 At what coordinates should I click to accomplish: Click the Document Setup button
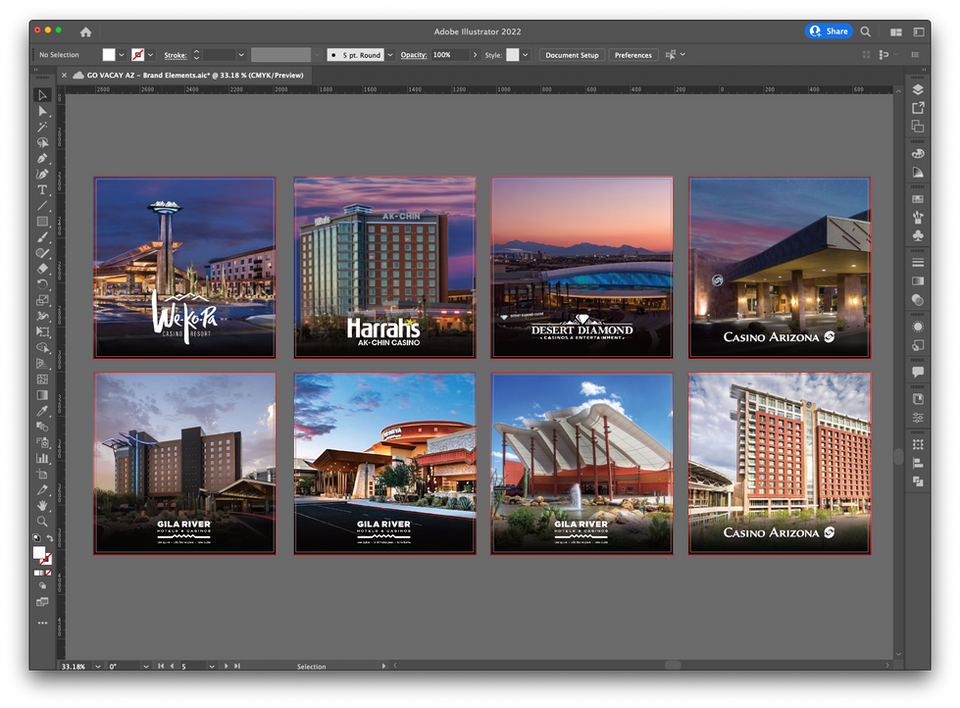click(572, 55)
